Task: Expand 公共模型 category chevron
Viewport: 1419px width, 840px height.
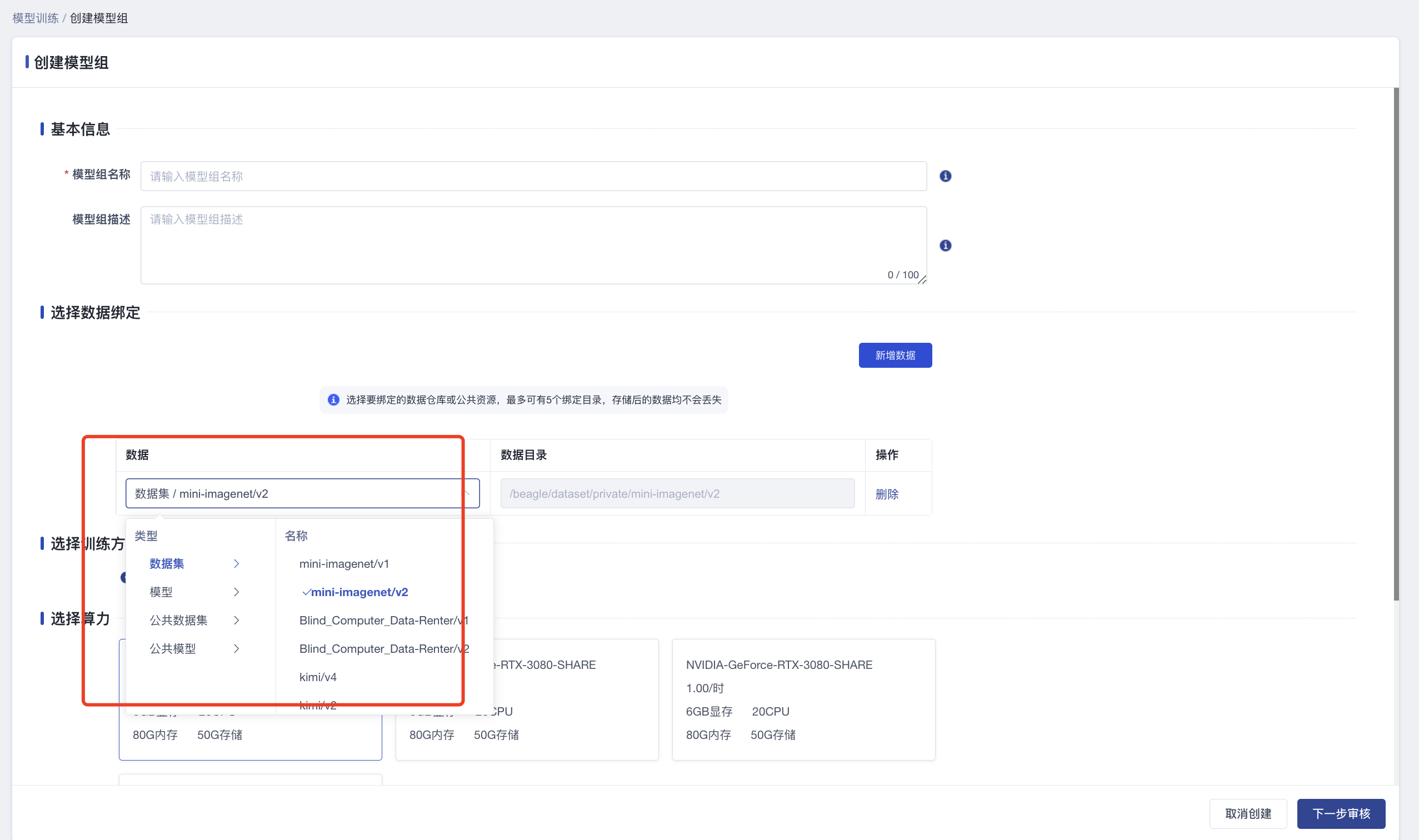Action: pyautogui.click(x=236, y=649)
